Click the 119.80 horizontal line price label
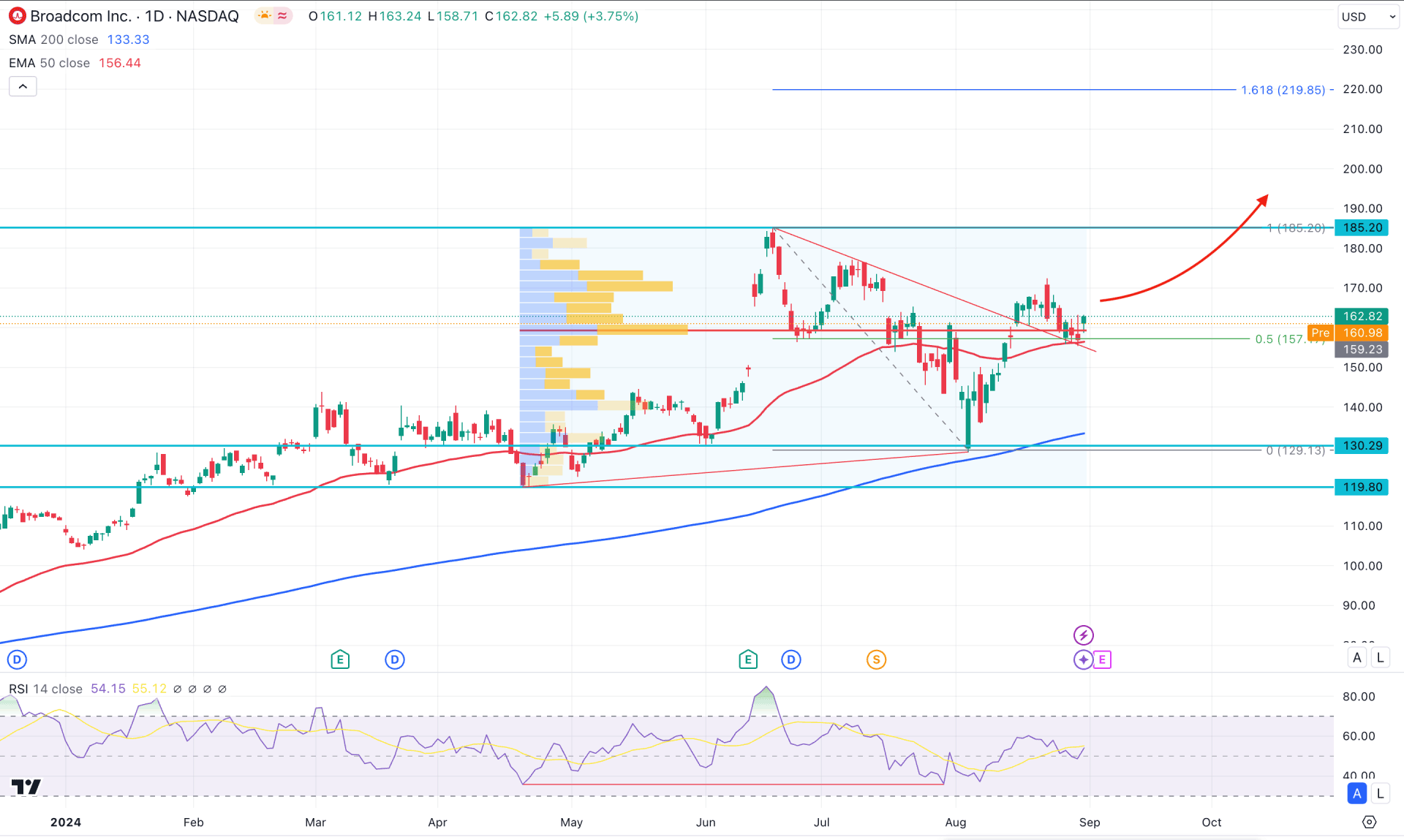The width and height of the screenshot is (1404, 840). point(1362,487)
